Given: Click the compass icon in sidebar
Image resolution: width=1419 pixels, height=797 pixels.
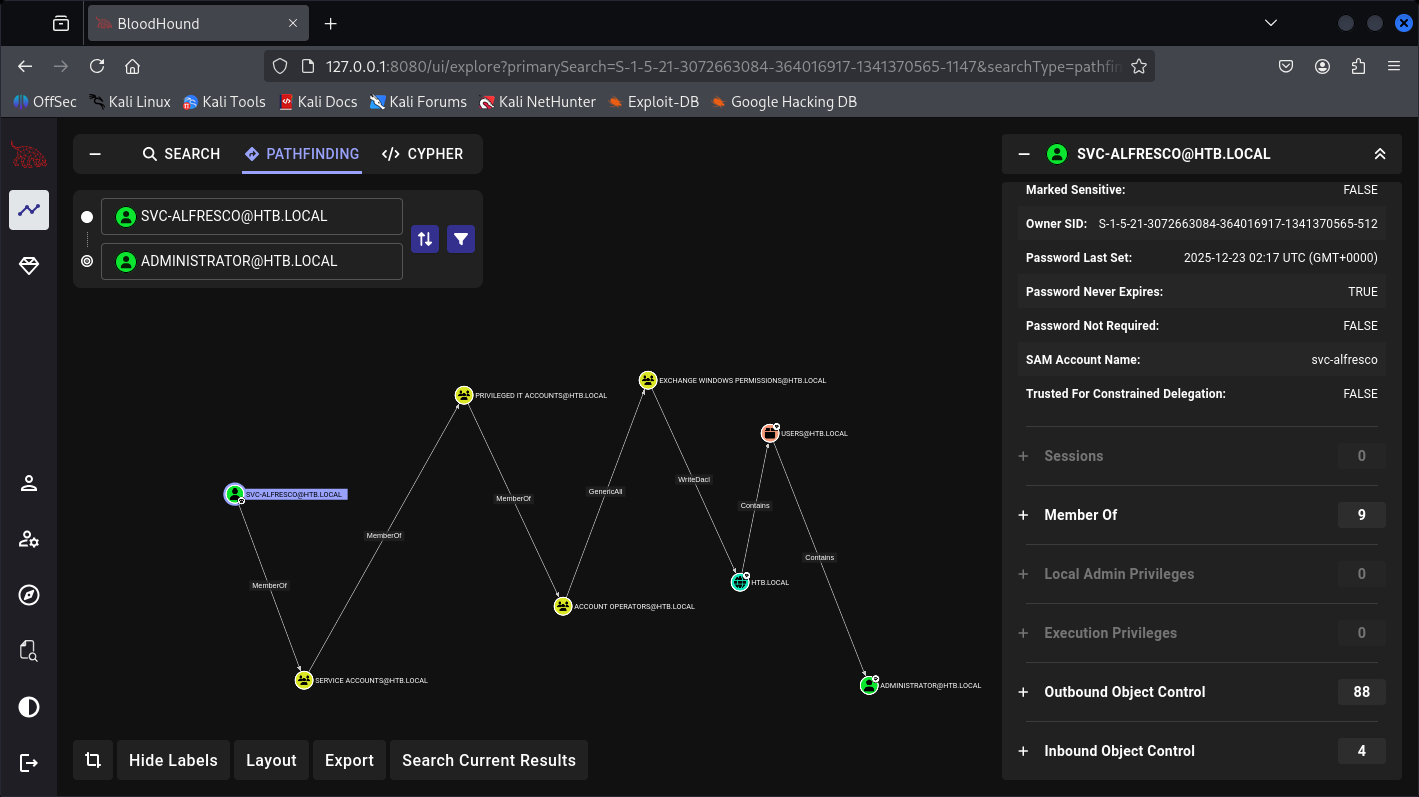Looking at the screenshot, I should click(29, 596).
